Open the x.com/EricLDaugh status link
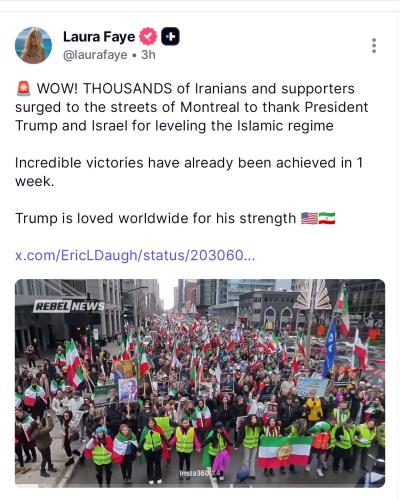This screenshot has height=500, width=400. coord(135,256)
